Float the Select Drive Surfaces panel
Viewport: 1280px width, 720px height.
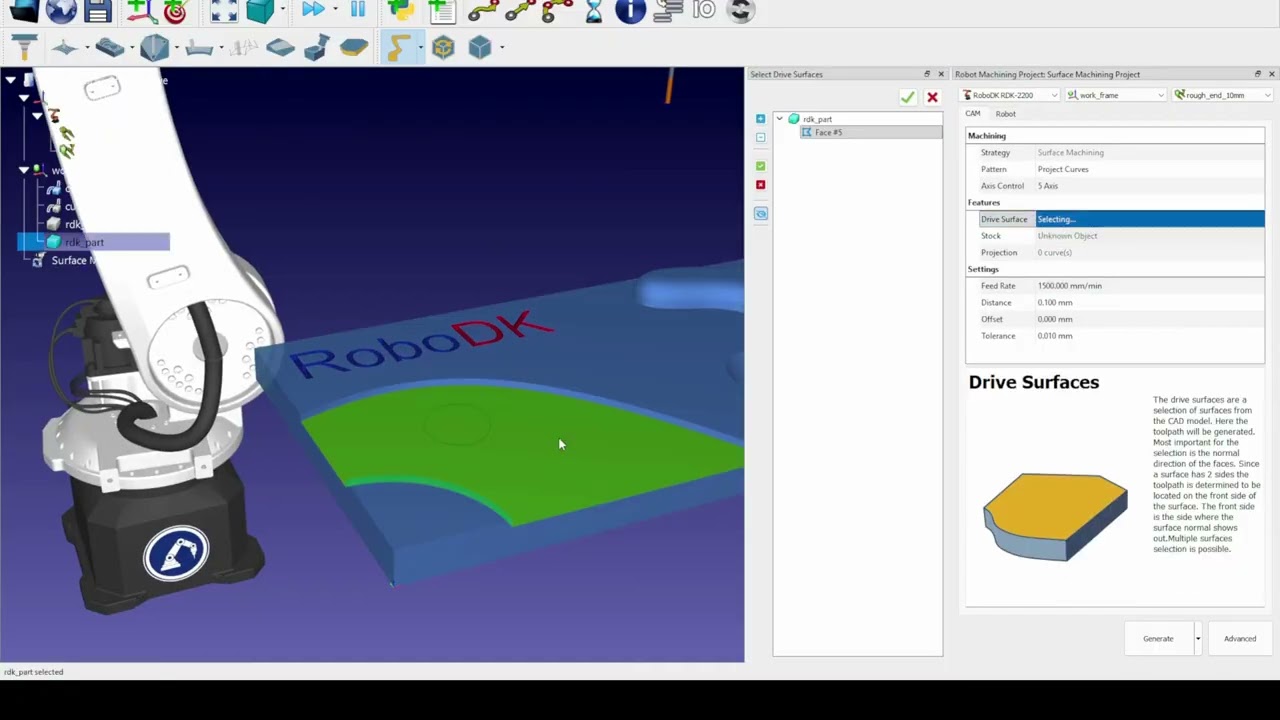coord(927,74)
